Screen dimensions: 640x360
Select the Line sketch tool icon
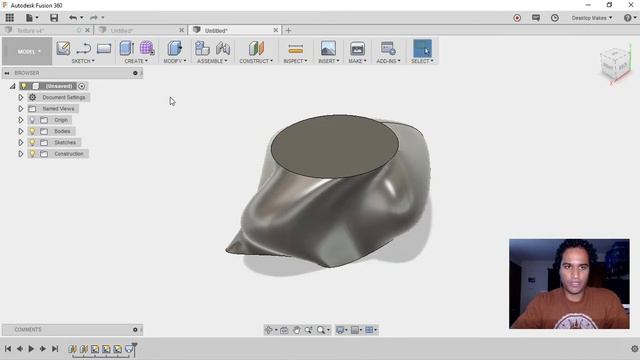(x=84, y=49)
